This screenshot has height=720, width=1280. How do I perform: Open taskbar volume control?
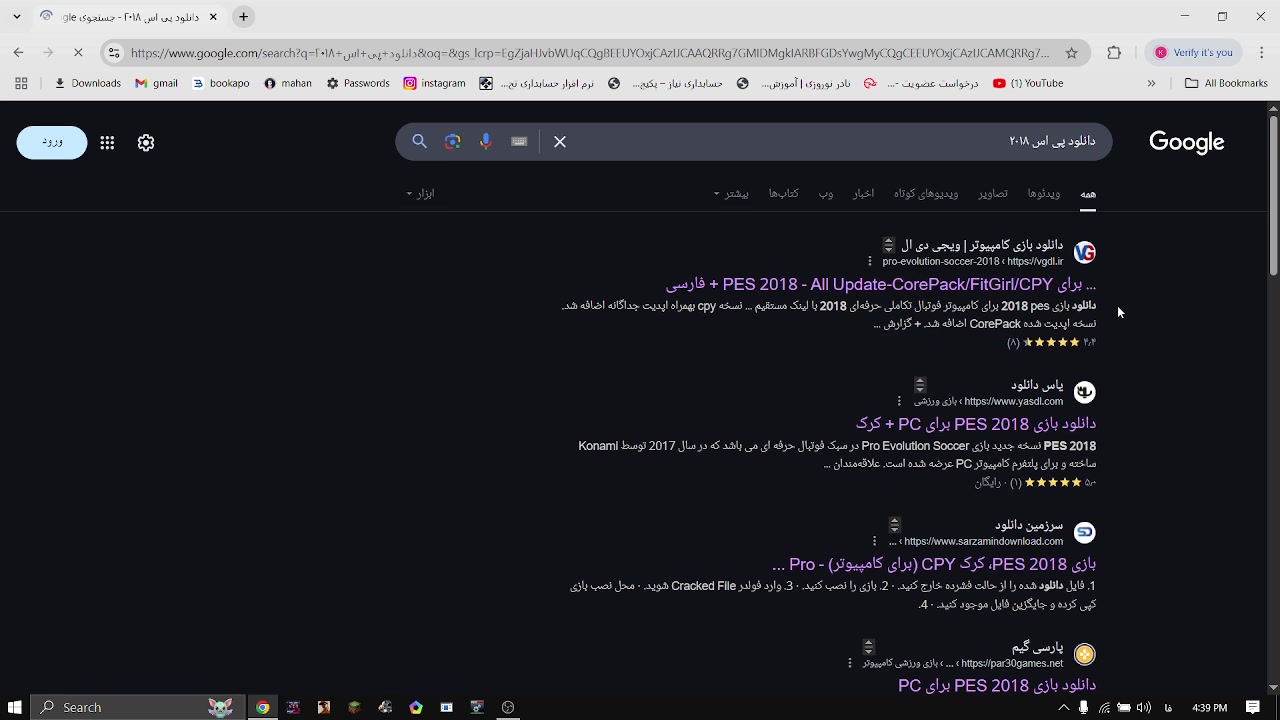1144,707
